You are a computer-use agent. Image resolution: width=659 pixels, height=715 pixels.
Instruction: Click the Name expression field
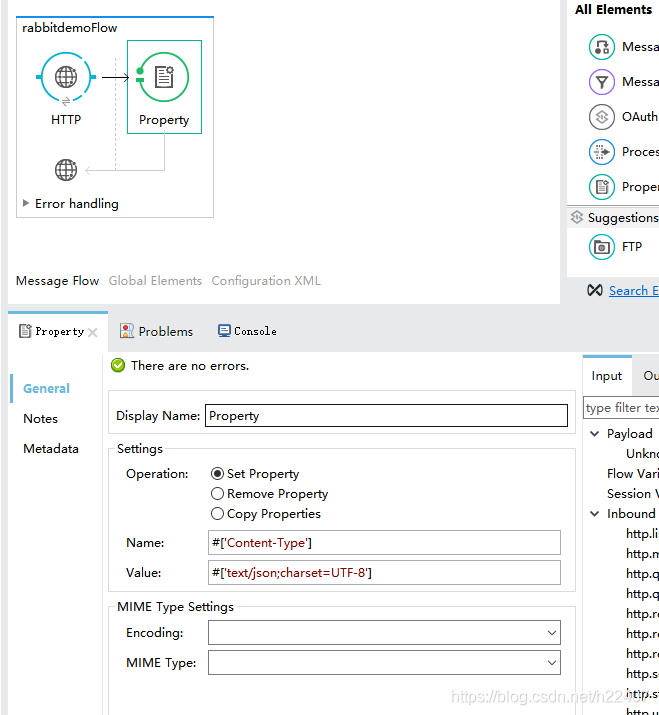[384, 543]
